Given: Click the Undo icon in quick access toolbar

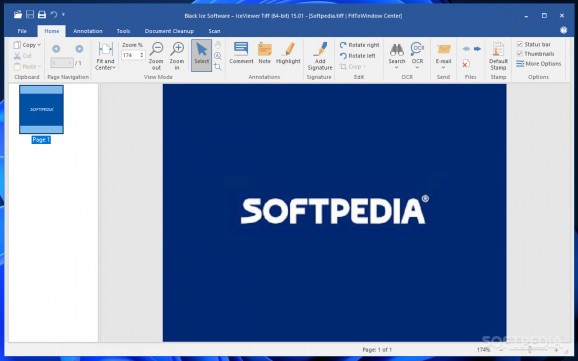Looking at the screenshot, I should (54, 15).
